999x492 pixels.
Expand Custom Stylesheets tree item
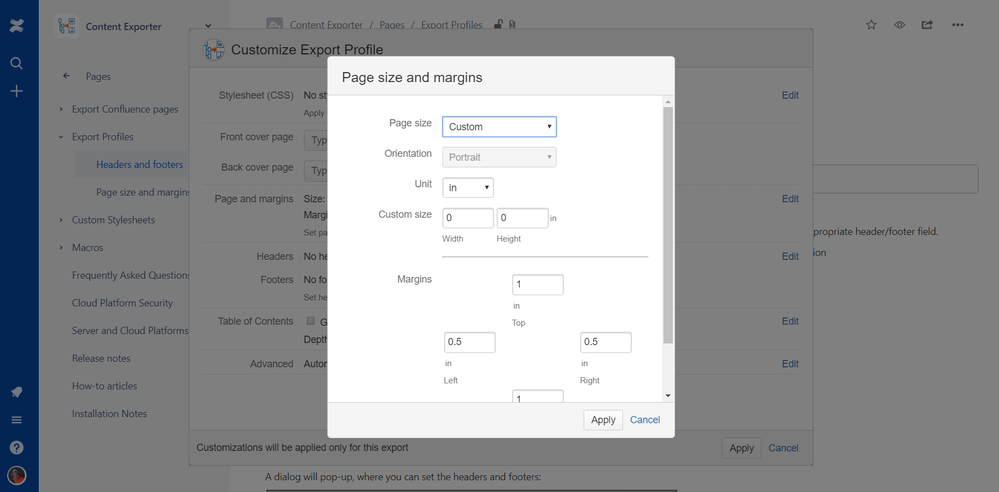click(61, 220)
